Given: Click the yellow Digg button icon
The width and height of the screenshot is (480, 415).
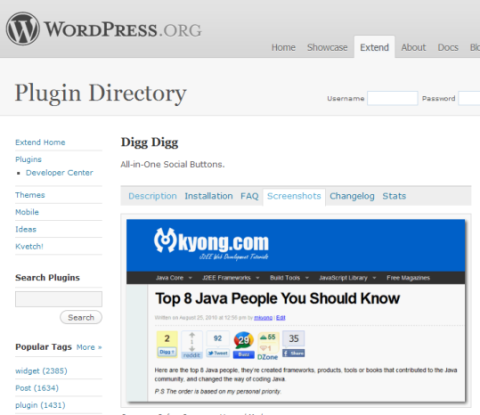Looking at the screenshot, I should pyautogui.click(x=167, y=344).
